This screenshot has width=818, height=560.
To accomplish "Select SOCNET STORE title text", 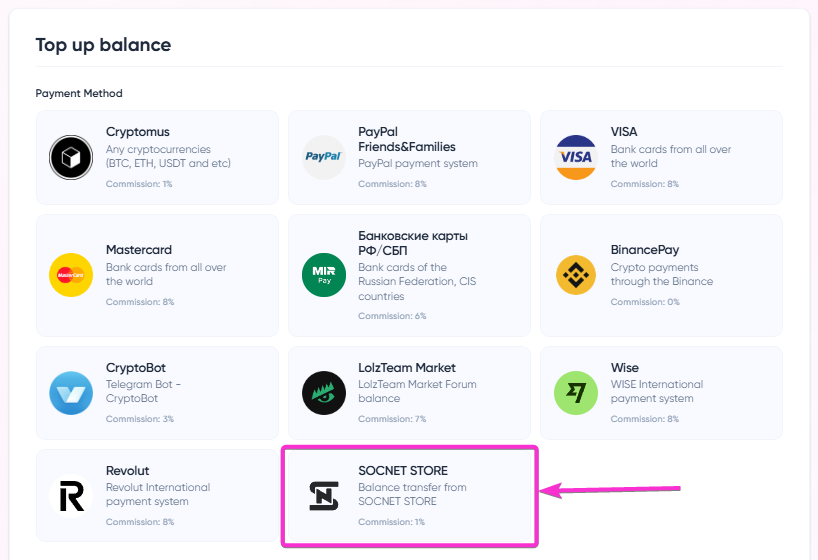I will [x=403, y=470].
